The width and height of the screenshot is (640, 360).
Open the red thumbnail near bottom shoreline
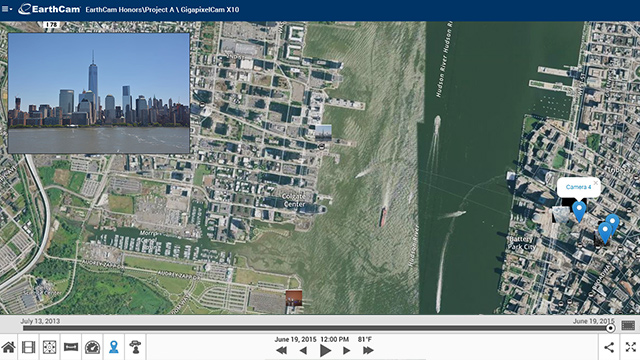coord(294,298)
